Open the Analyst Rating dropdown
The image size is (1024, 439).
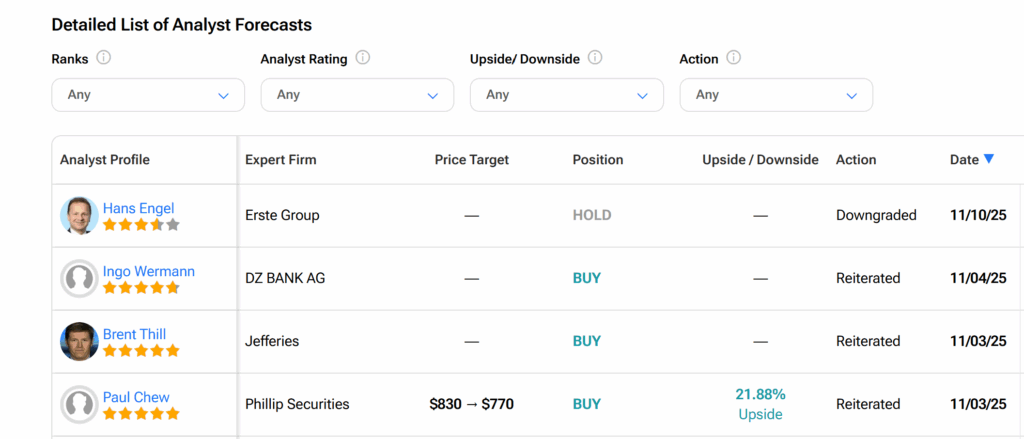(x=357, y=95)
